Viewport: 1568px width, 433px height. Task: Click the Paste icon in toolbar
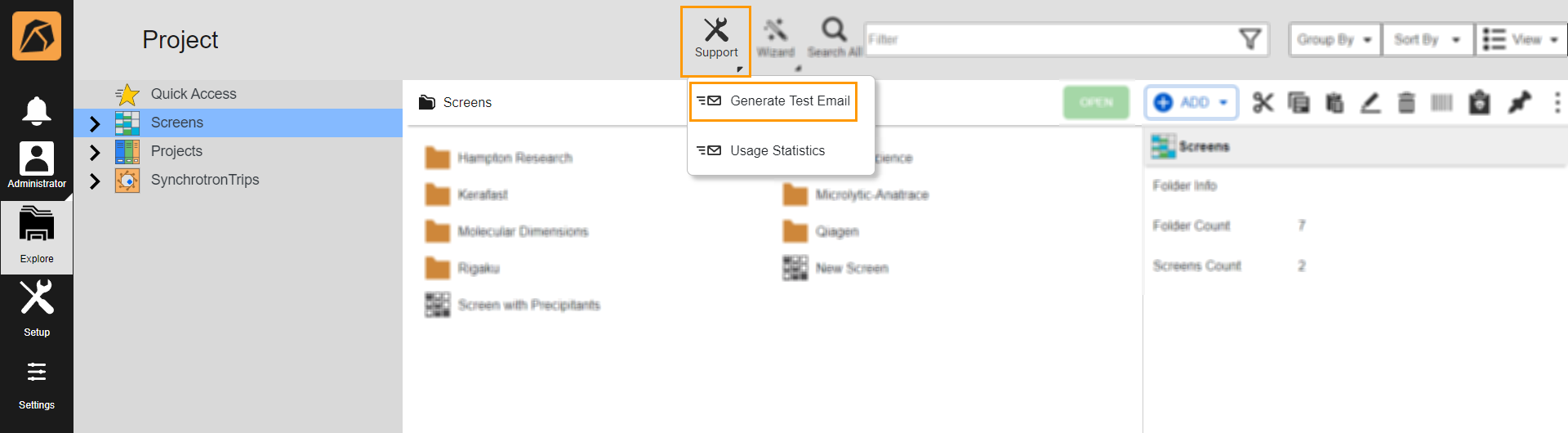pos(1334,102)
